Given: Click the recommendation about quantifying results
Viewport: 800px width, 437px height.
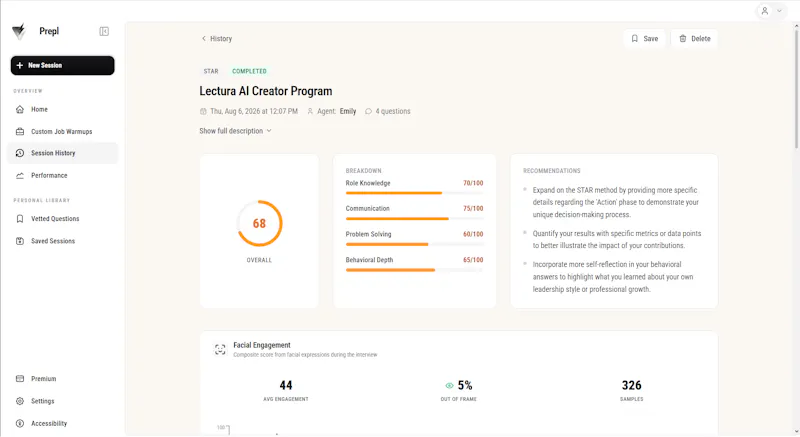Looking at the screenshot, I should [x=617, y=240].
